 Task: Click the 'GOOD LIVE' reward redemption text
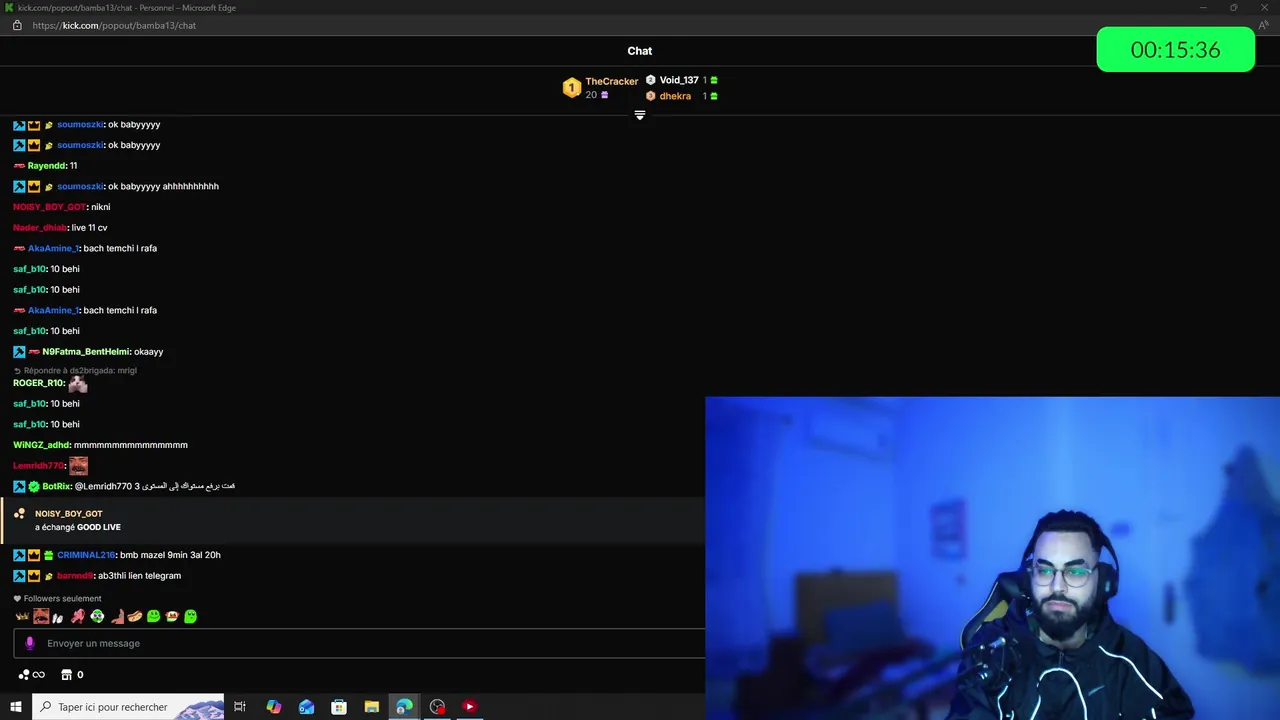point(99,527)
